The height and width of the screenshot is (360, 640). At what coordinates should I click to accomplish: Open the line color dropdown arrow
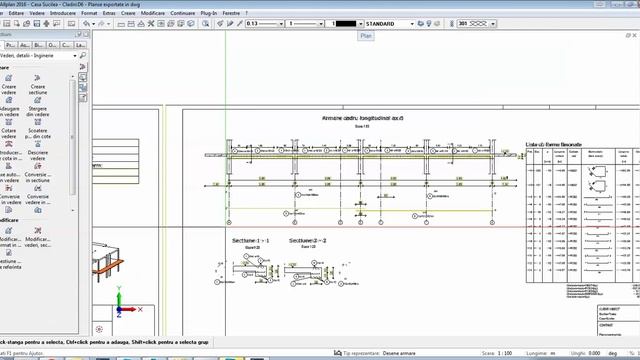[x=360, y=24]
